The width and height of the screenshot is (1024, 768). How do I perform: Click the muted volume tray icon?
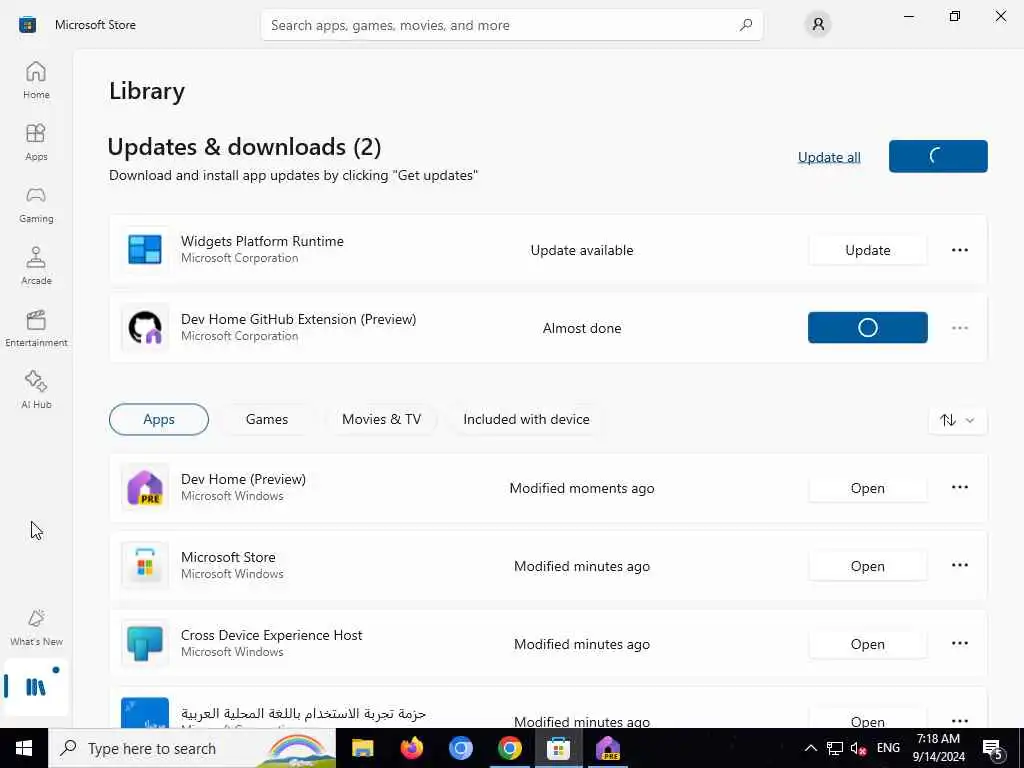pos(857,748)
